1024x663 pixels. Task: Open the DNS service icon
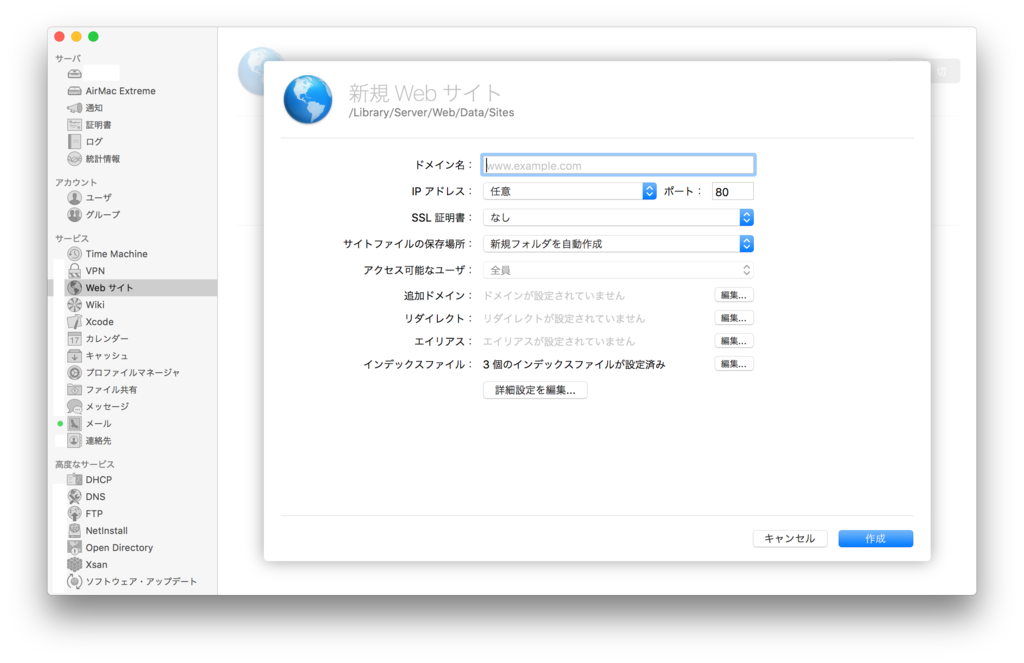pos(74,496)
